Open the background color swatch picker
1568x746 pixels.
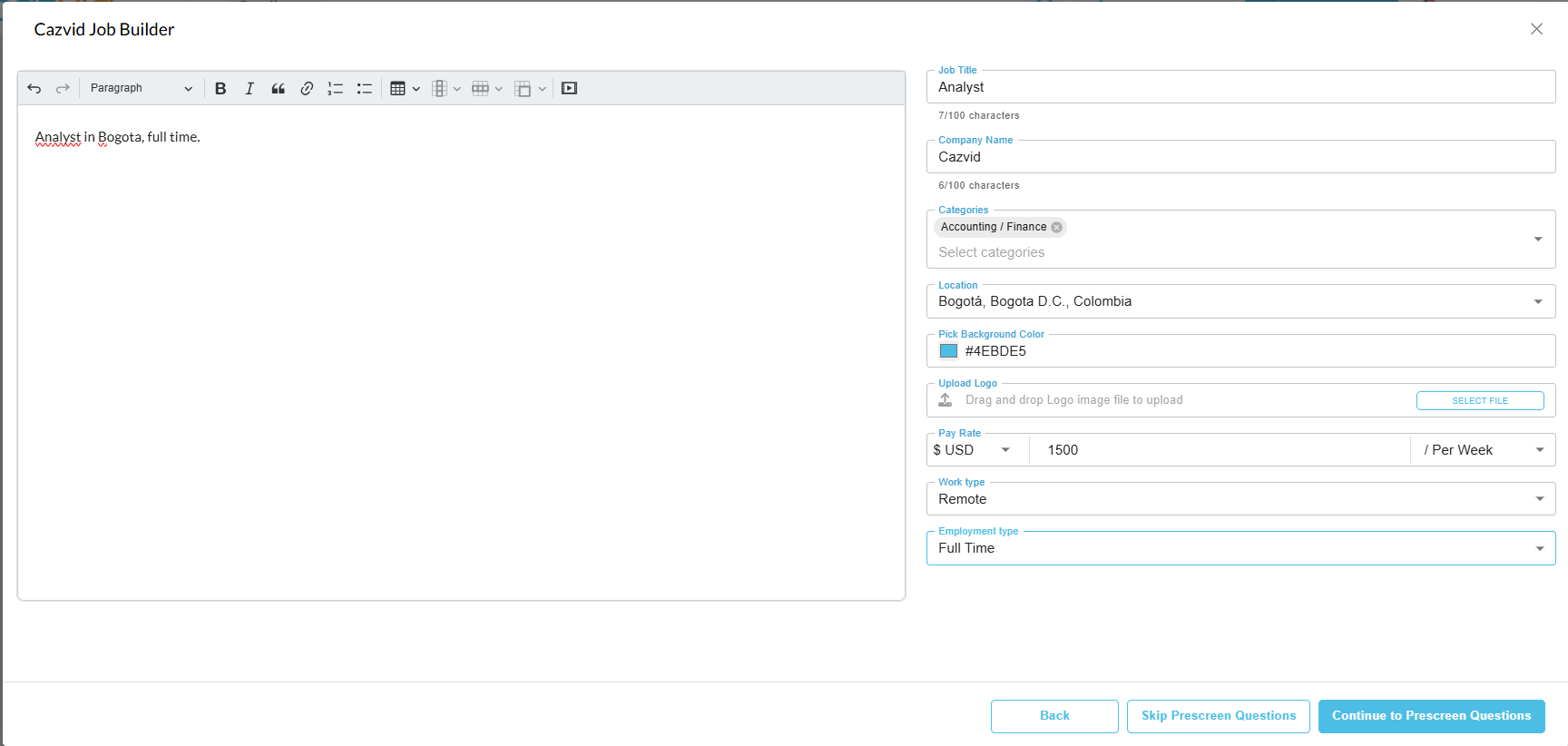948,351
